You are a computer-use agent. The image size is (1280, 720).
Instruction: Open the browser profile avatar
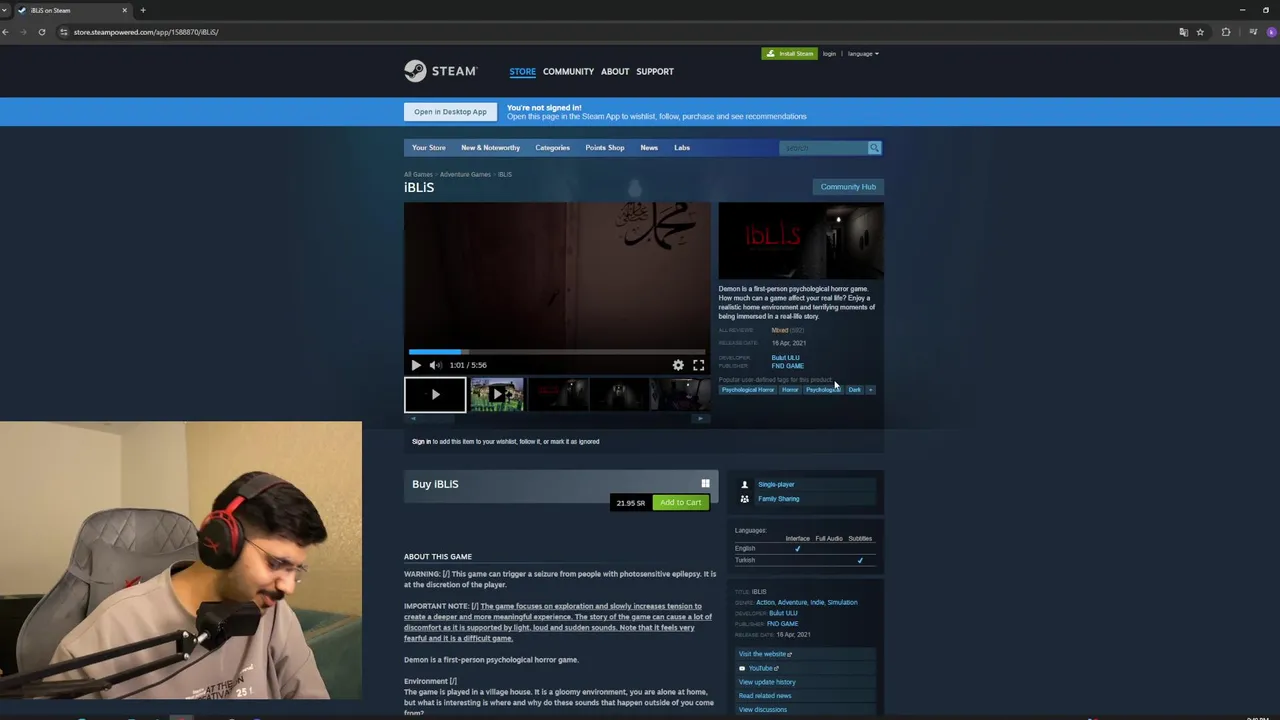[x=1272, y=32]
